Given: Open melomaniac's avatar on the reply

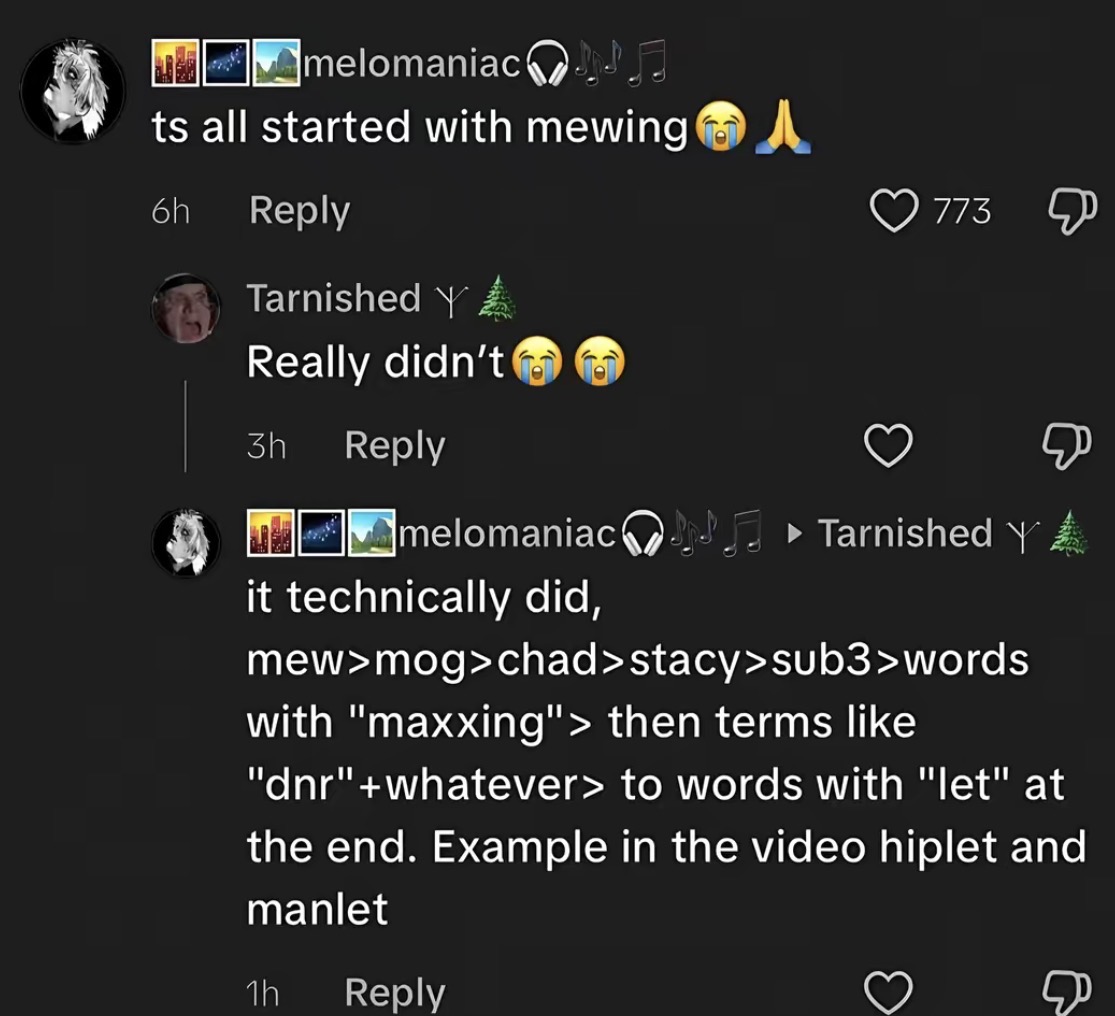Looking at the screenshot, I should click(x=186, y=542).
